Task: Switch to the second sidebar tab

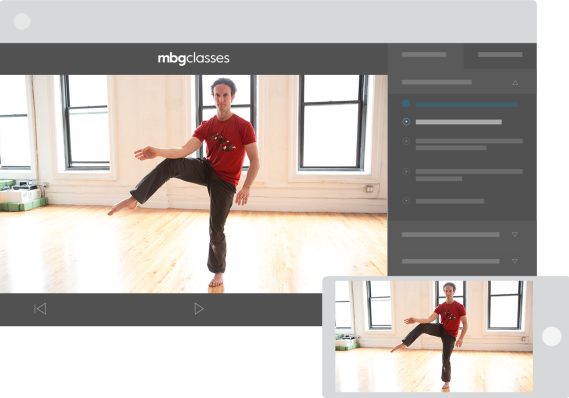Action: (x=500, y=55)
